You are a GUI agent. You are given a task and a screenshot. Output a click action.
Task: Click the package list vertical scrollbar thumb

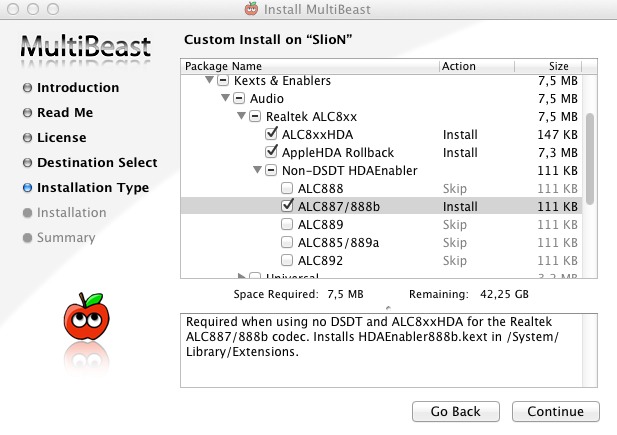click(x=589, y=159)
